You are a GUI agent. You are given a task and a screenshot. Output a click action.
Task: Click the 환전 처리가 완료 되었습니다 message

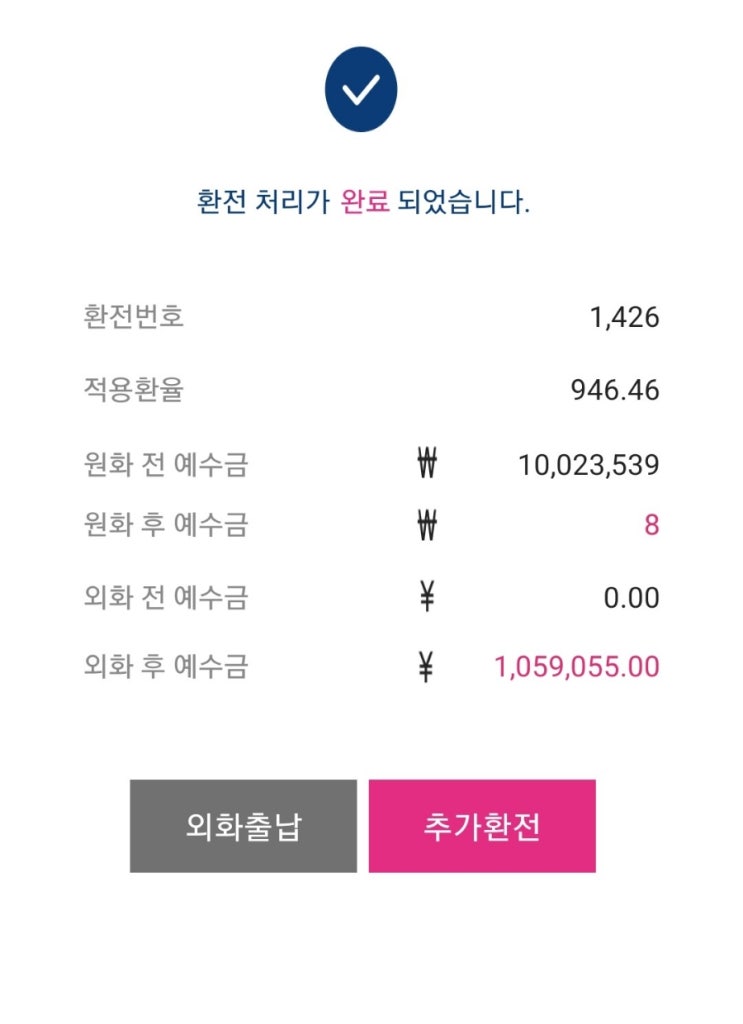(363, 203)
